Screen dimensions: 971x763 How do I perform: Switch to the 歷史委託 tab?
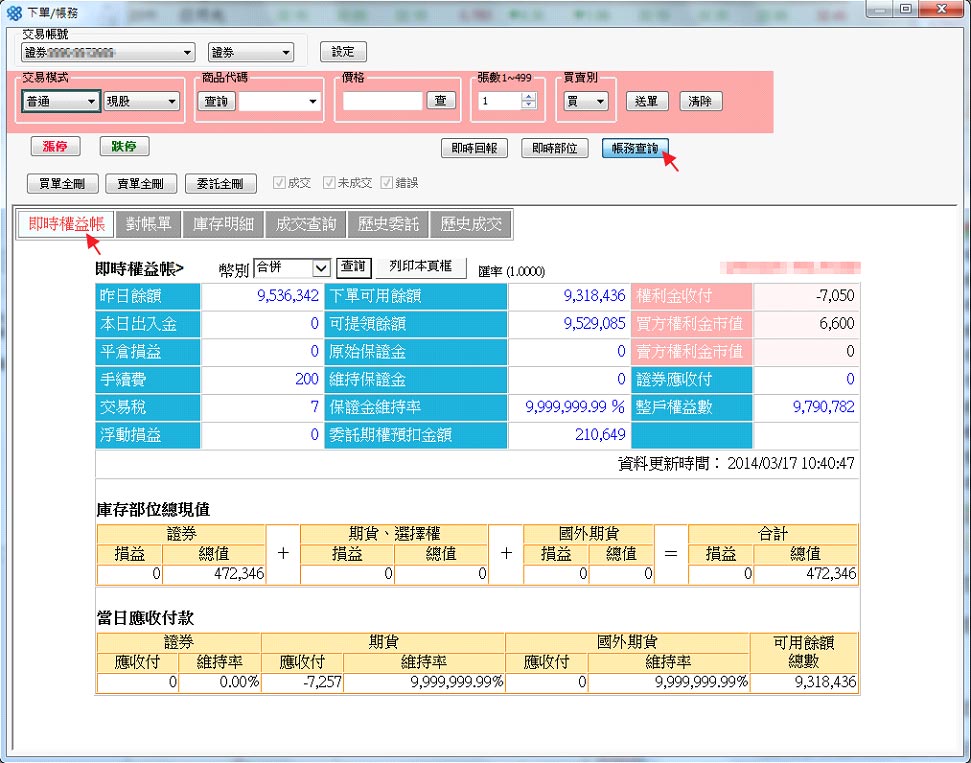tap(389, 224)
